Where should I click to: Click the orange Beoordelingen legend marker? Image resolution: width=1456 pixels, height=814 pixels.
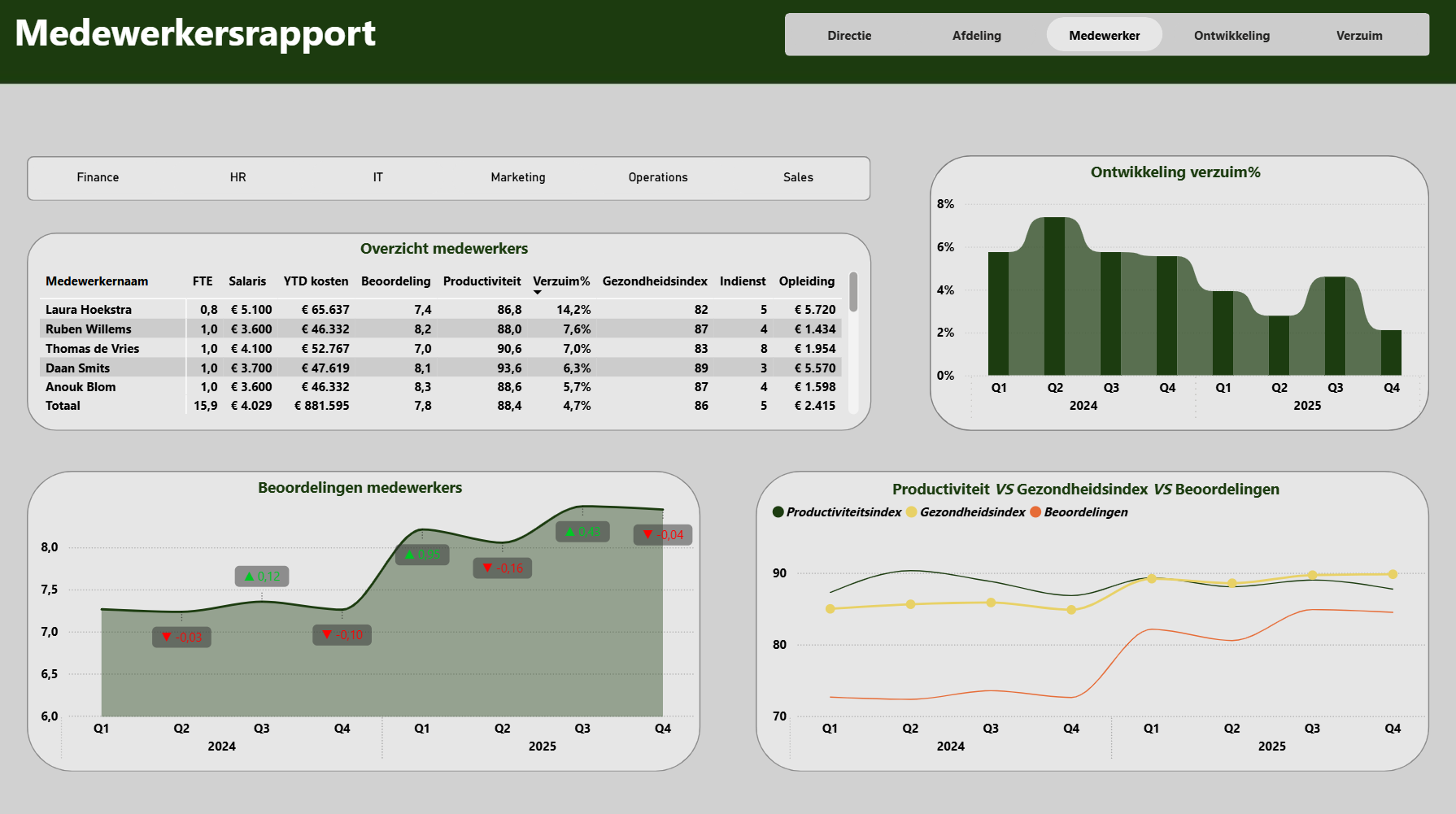(x=1035, y=512)
